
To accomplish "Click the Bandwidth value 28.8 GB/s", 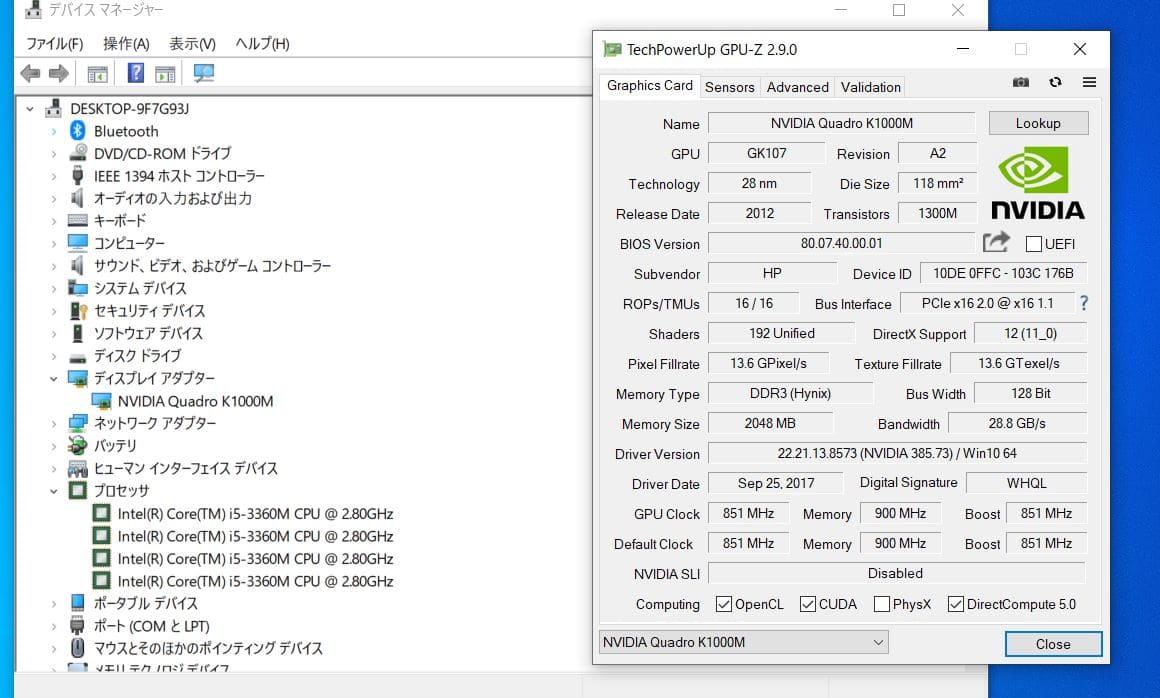I will [x=1017, y=423].
